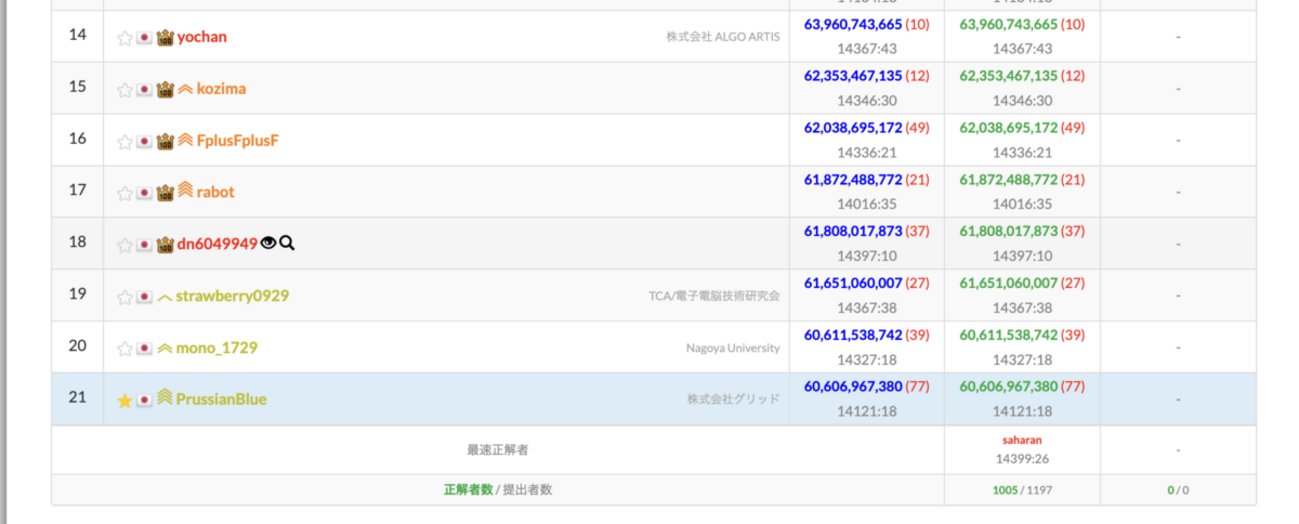The height and width of the screenshot is (524, 1299).
Task: Click rank number 14 cell
Action: point(78,35)
